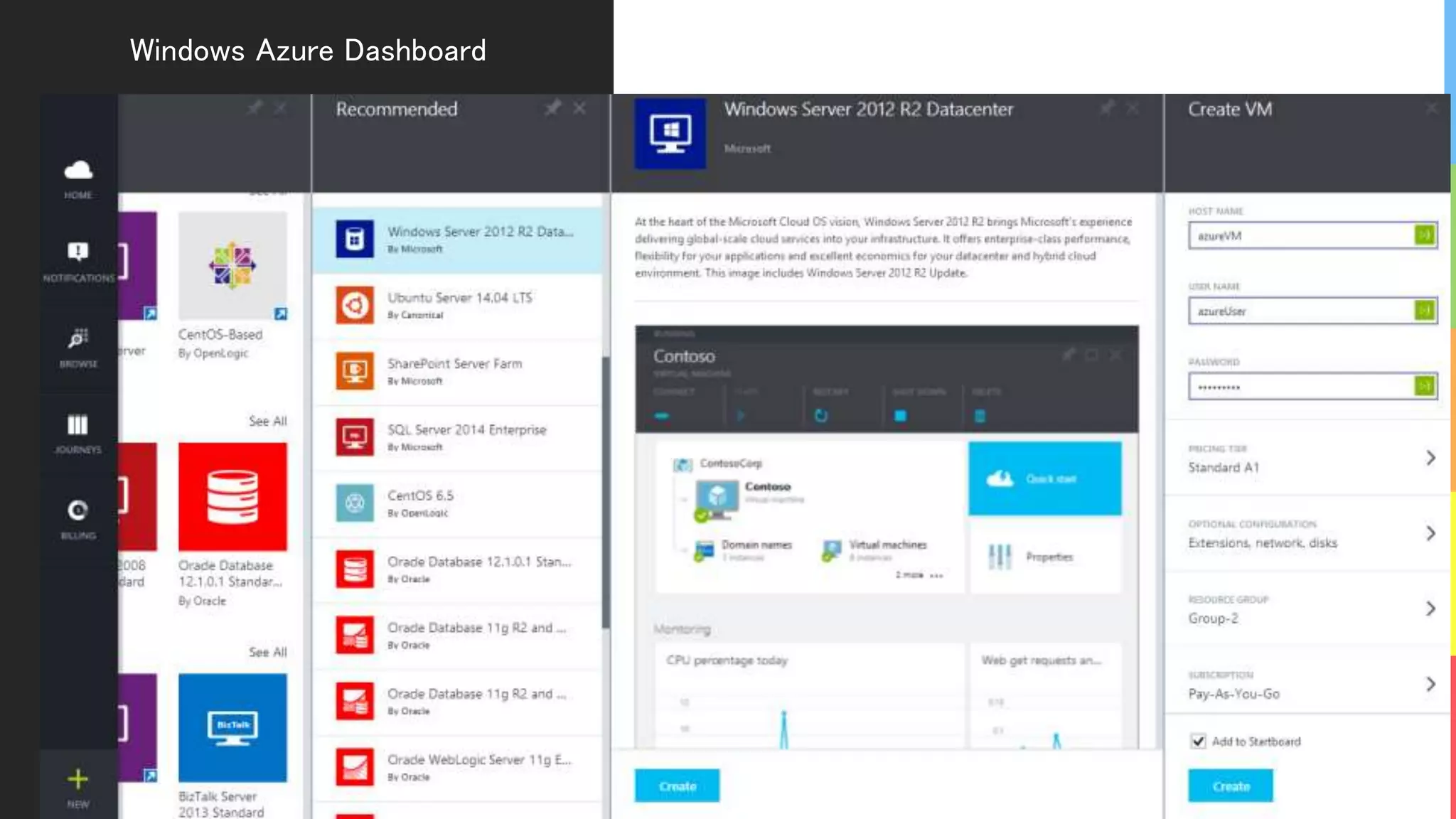The image size is (1456, 819).
Task: Click See All above BizTalk Server tile
Action: 268,653
